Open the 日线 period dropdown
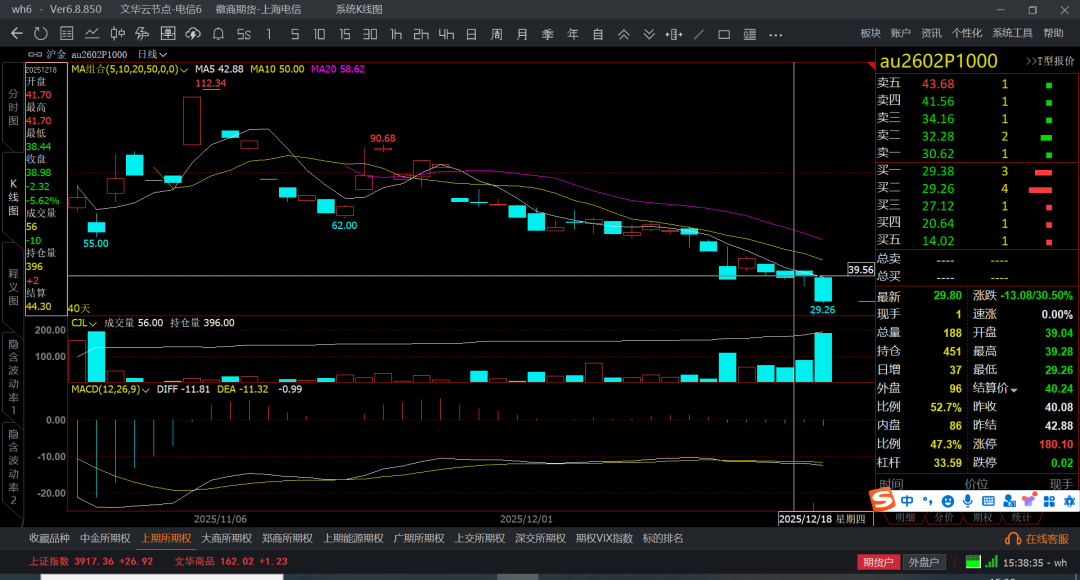Viewport: 1080px width, 580px height. tap(152, 54)
